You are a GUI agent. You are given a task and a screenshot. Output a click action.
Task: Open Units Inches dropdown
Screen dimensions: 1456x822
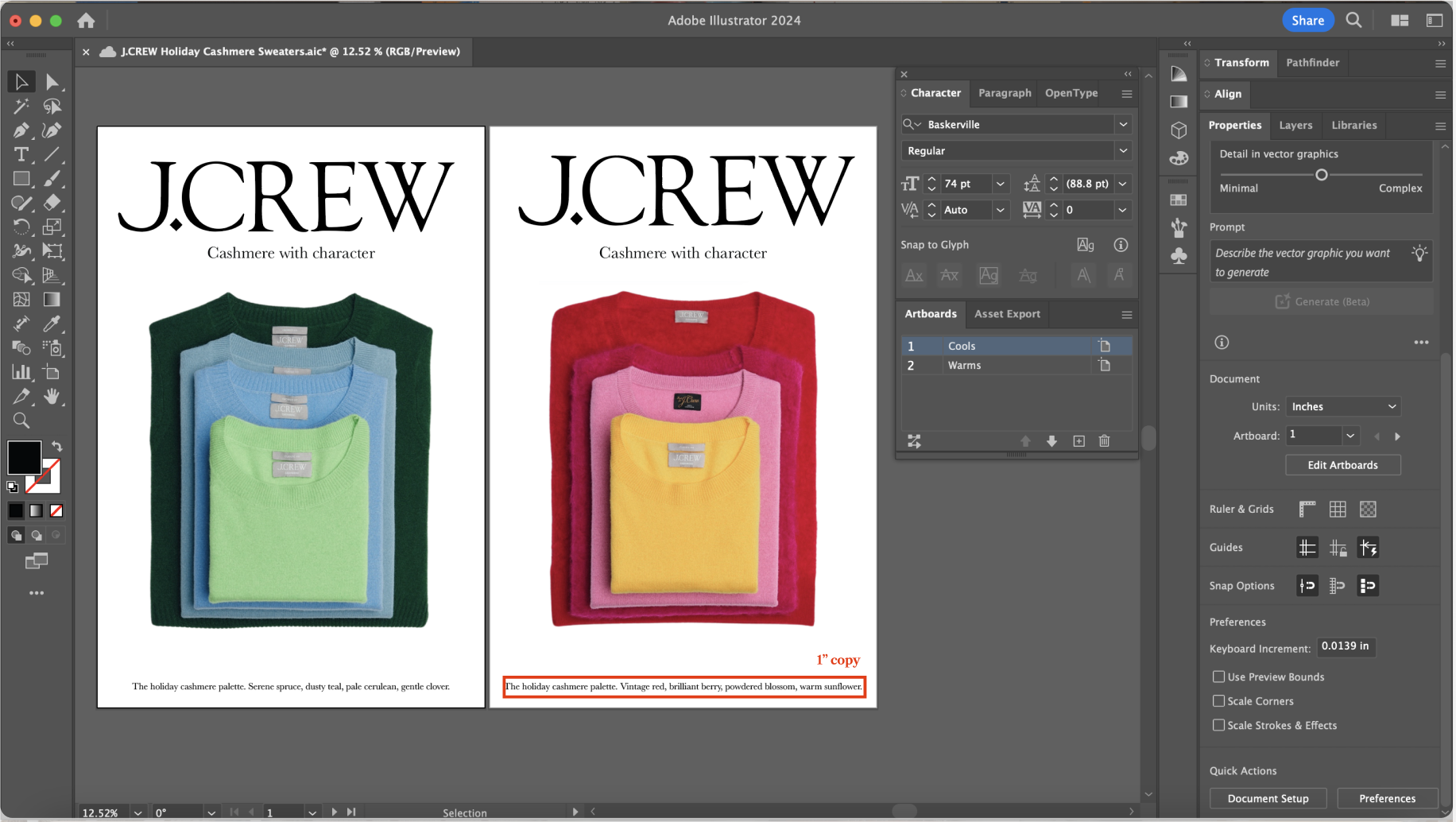[1343, 406]
